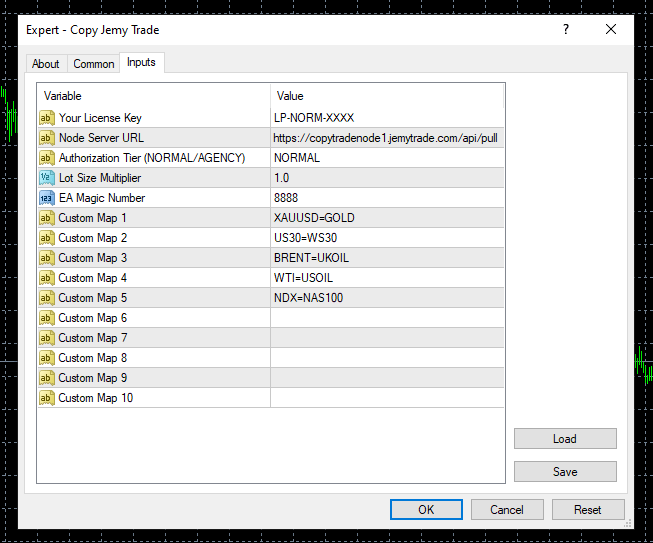Select the empty Custom Map 7 value cell
The height and width of the screenshot is (543, 653).
click(386, 338)
